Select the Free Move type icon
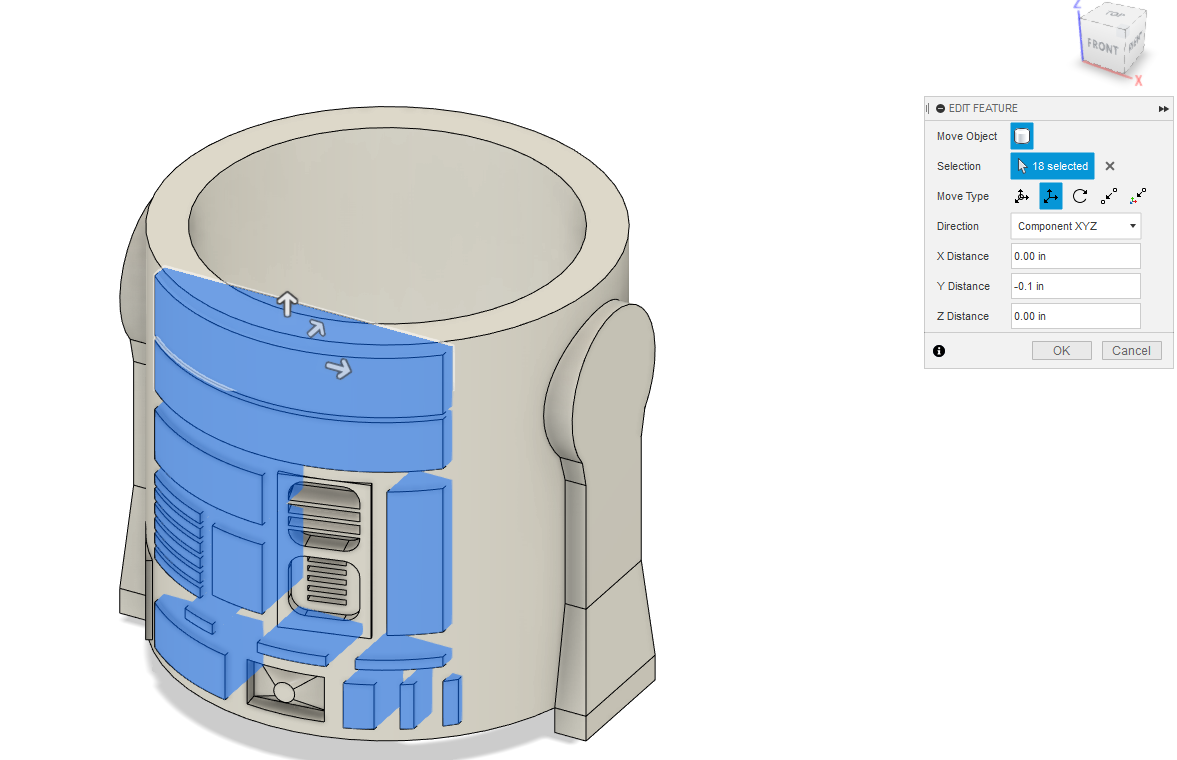The width and height of the screenshot is (1177, 760). click(1022, 196)
